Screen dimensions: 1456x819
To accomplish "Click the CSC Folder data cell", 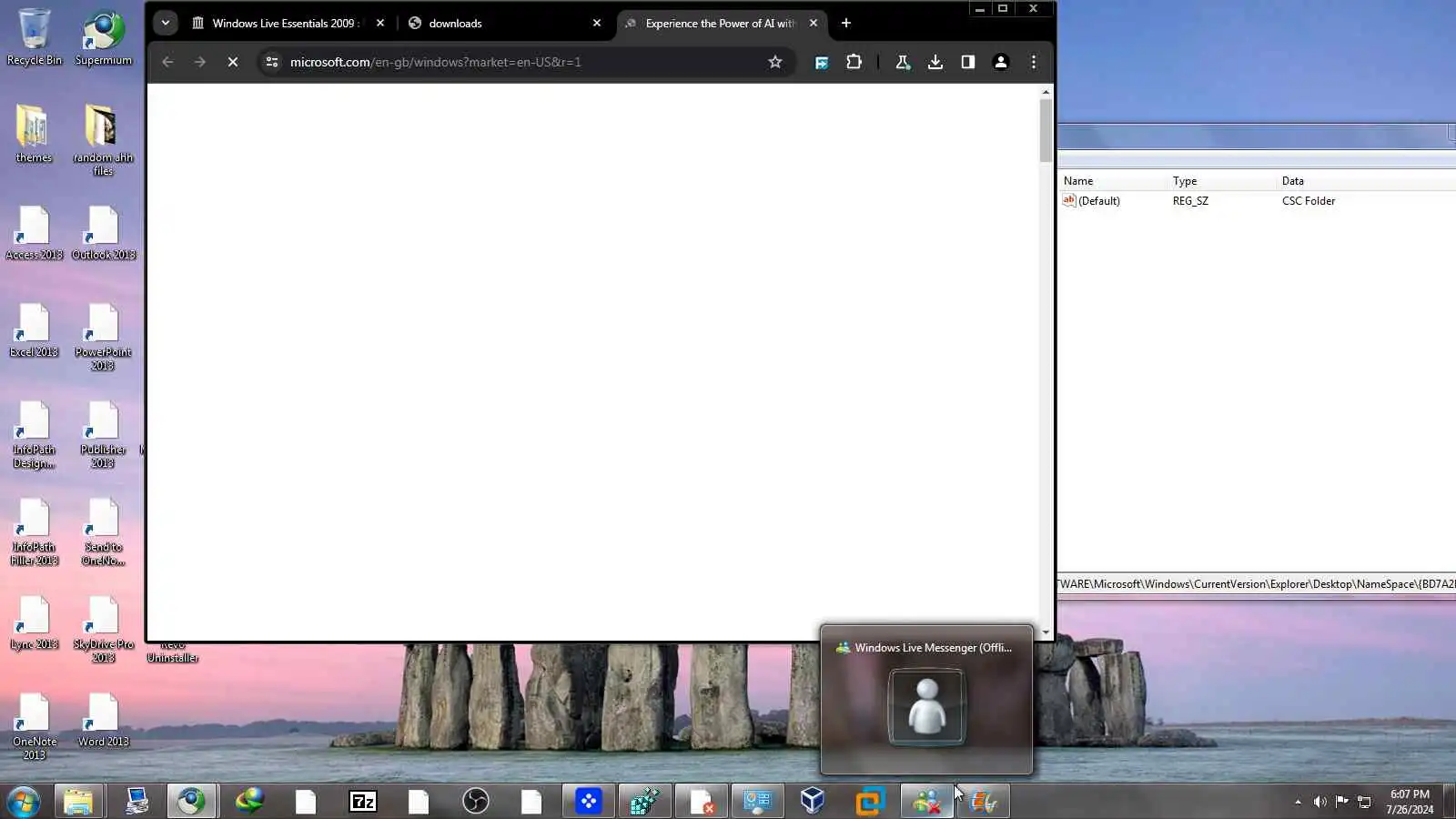I will click(1309, 200).
